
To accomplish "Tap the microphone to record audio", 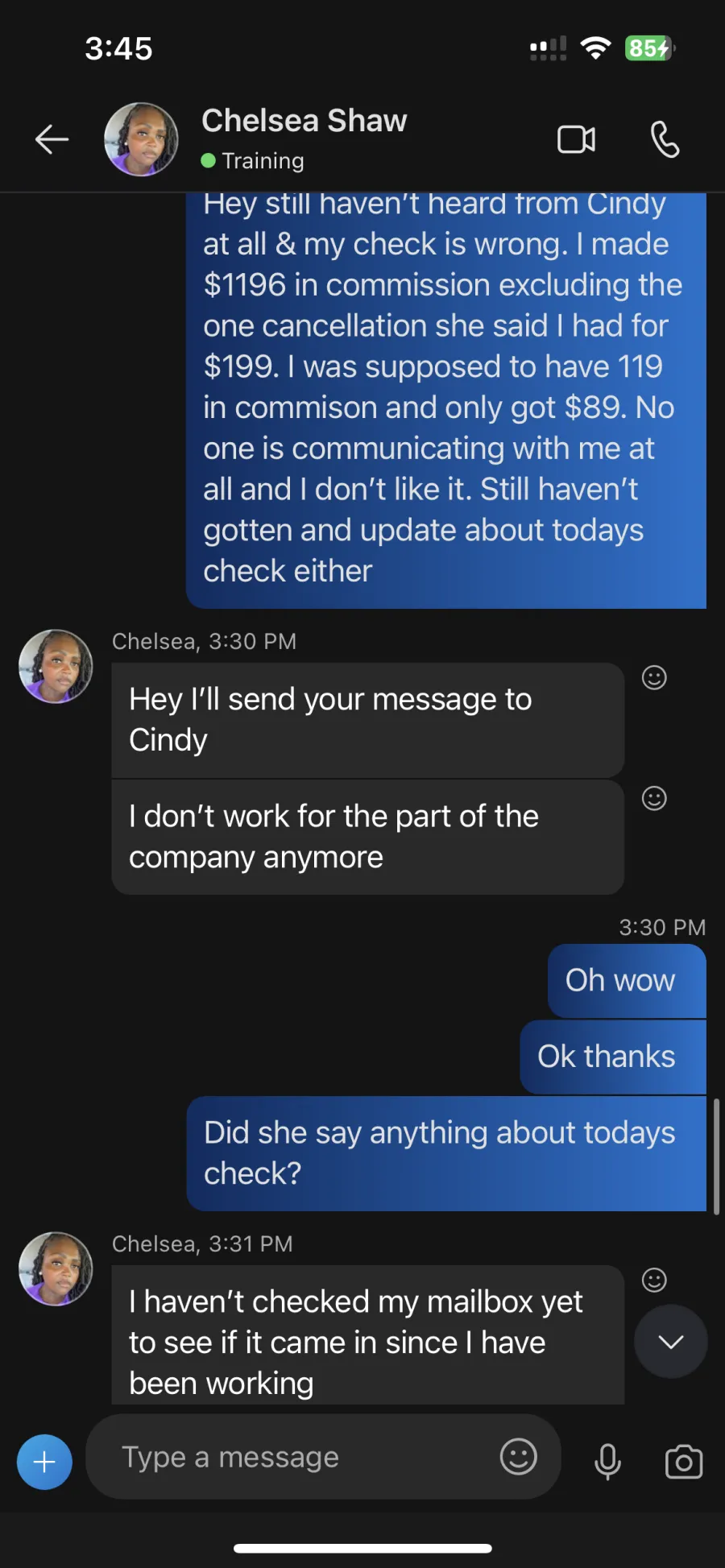I will click(x=607, y=1461).
